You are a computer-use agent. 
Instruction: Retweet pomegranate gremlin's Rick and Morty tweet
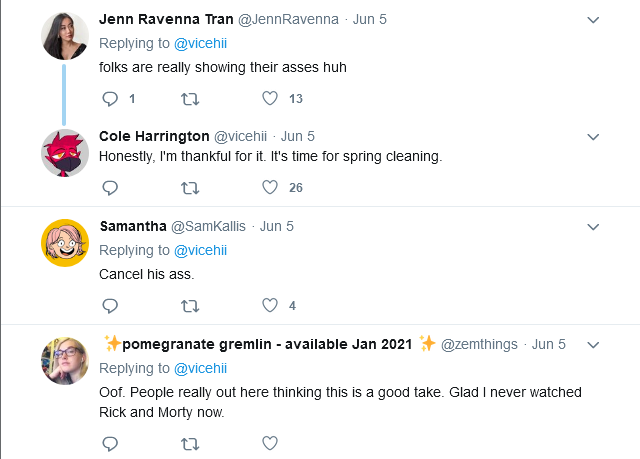tap(190, 443)
